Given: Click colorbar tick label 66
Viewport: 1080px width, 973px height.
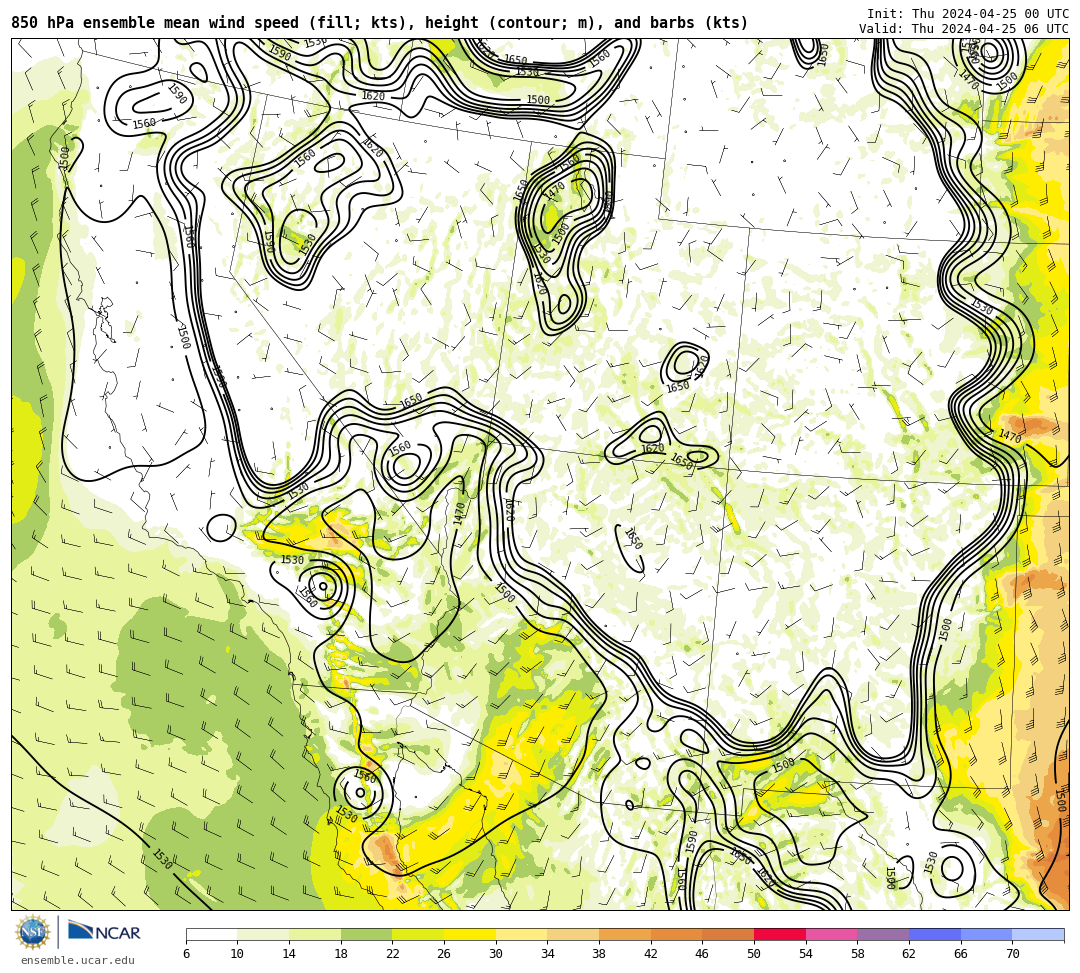Looking at the screenshot, I should pos(961,954).
